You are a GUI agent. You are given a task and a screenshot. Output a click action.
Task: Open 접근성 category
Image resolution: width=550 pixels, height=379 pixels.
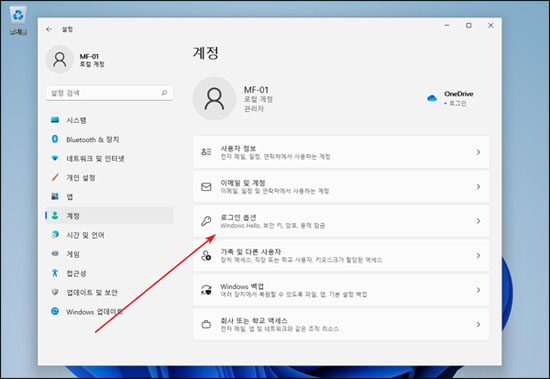click(109, 273)
